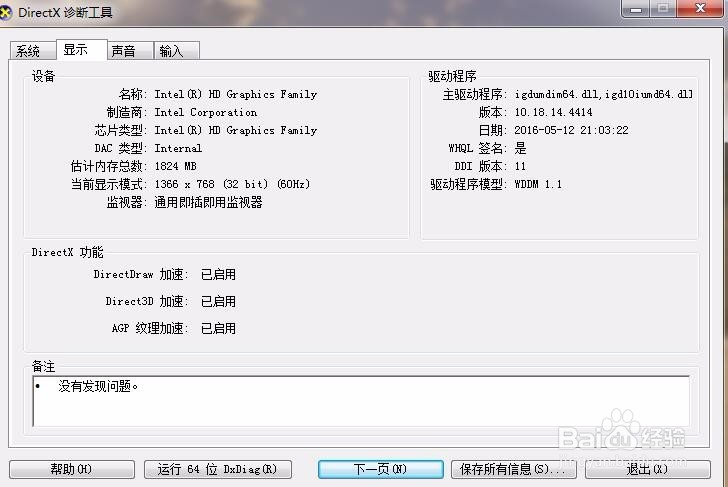This screenshot has height=487, width=728.
Task: Click Direct3D 加速 status '已启用'
Action: [218, 301]
